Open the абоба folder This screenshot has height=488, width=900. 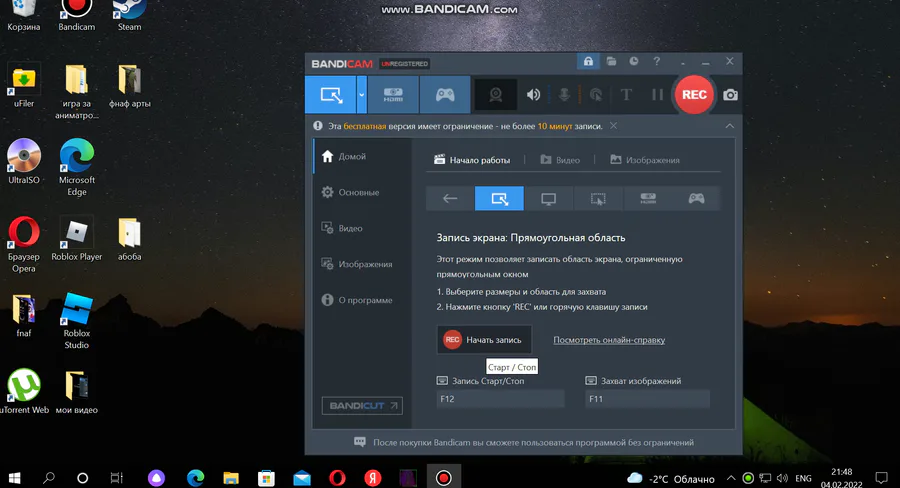pyautogui.click(x=129, y=239)
